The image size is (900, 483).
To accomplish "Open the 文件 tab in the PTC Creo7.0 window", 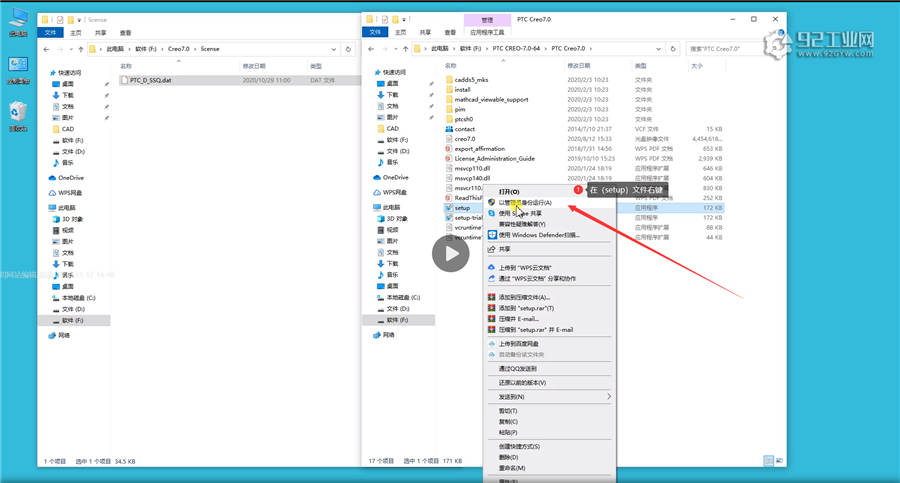I will click(x=375, y=32).
